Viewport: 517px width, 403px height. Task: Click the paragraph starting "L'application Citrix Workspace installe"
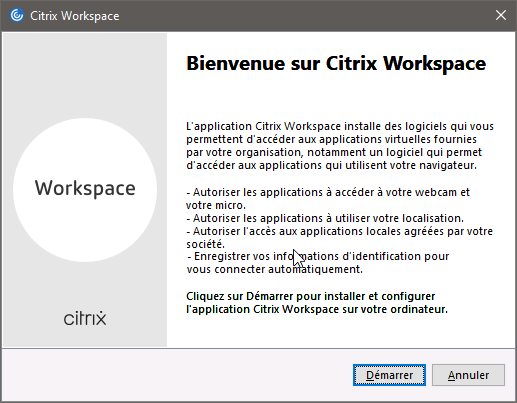pyautogui.click(x=340, y=146)
